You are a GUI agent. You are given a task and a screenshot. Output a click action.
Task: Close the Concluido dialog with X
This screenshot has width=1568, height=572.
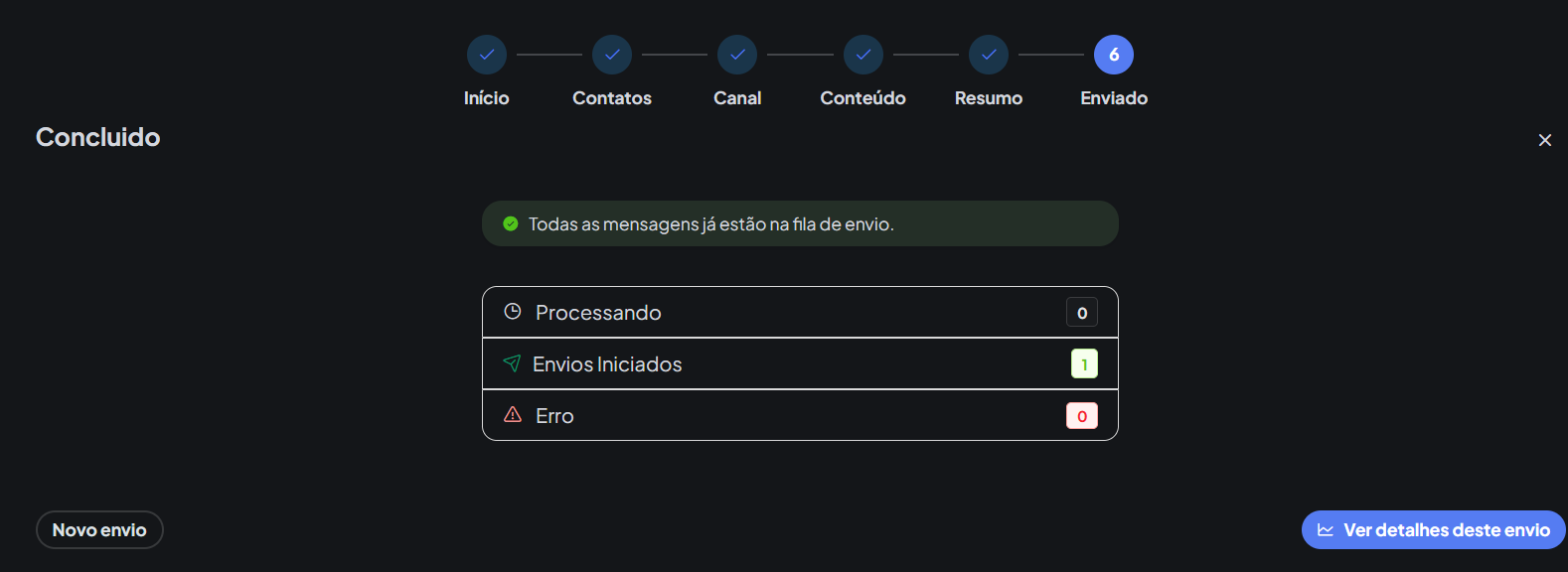[x=1545, y=140]
